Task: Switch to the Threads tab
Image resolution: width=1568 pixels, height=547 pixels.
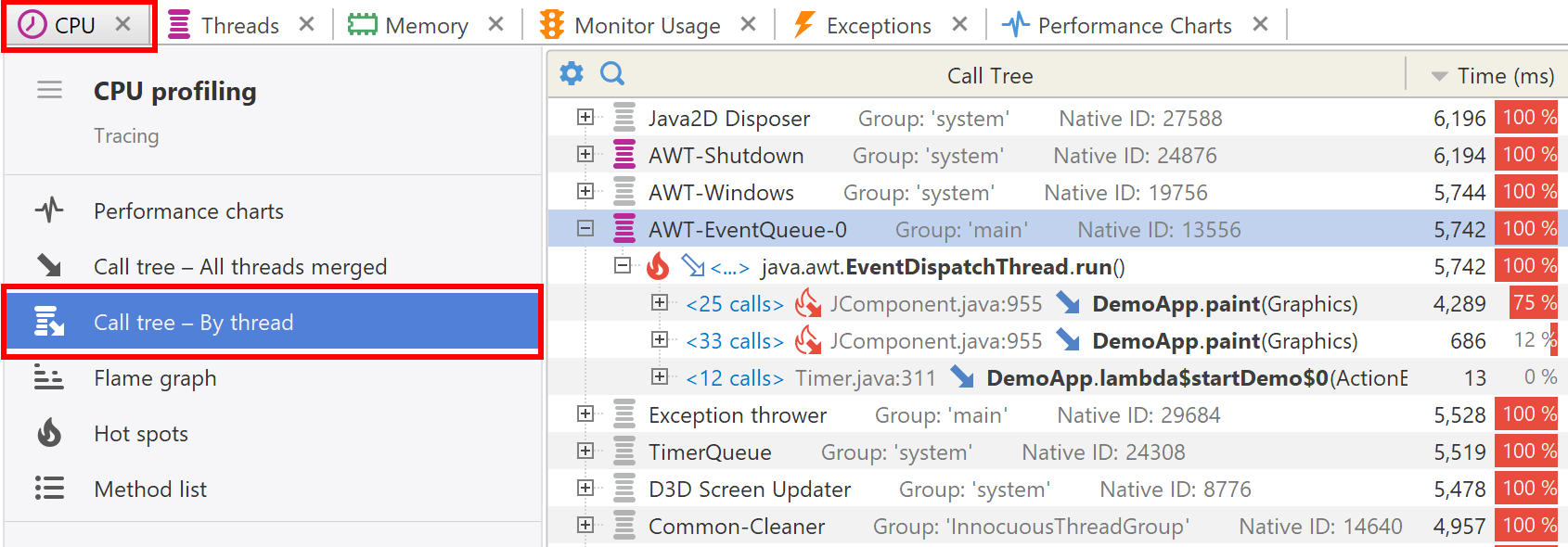Action: tap(225, 25)
